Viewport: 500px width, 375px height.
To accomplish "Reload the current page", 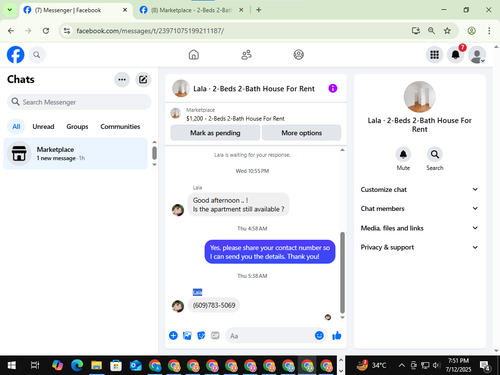I will click(46, 31).
